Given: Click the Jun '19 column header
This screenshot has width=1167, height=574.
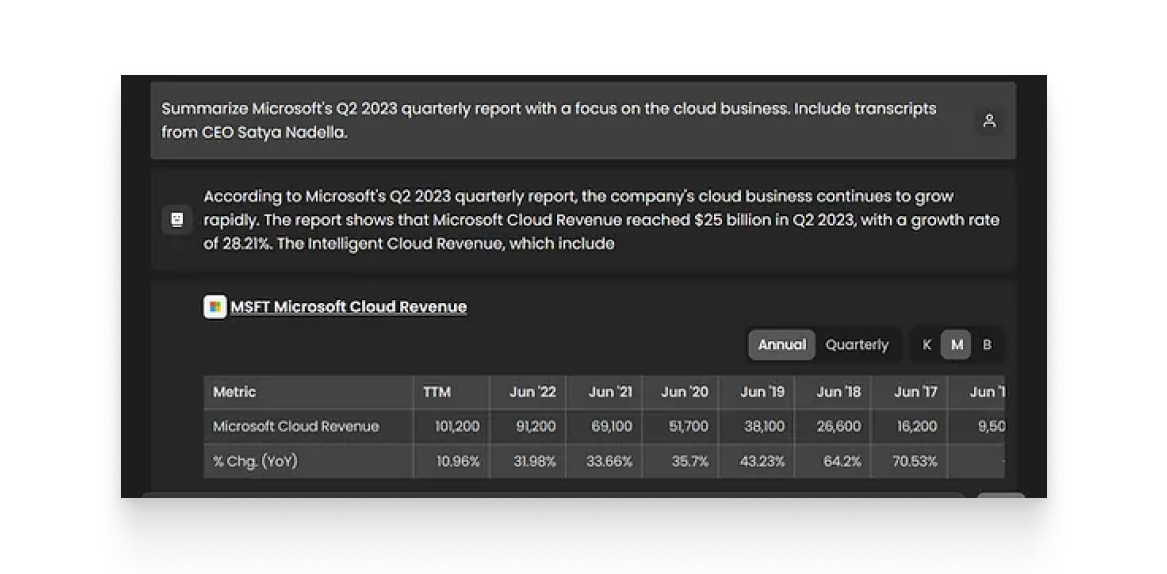Looking at the screenshot, I should pyautogui.click(x=762, y=392).
